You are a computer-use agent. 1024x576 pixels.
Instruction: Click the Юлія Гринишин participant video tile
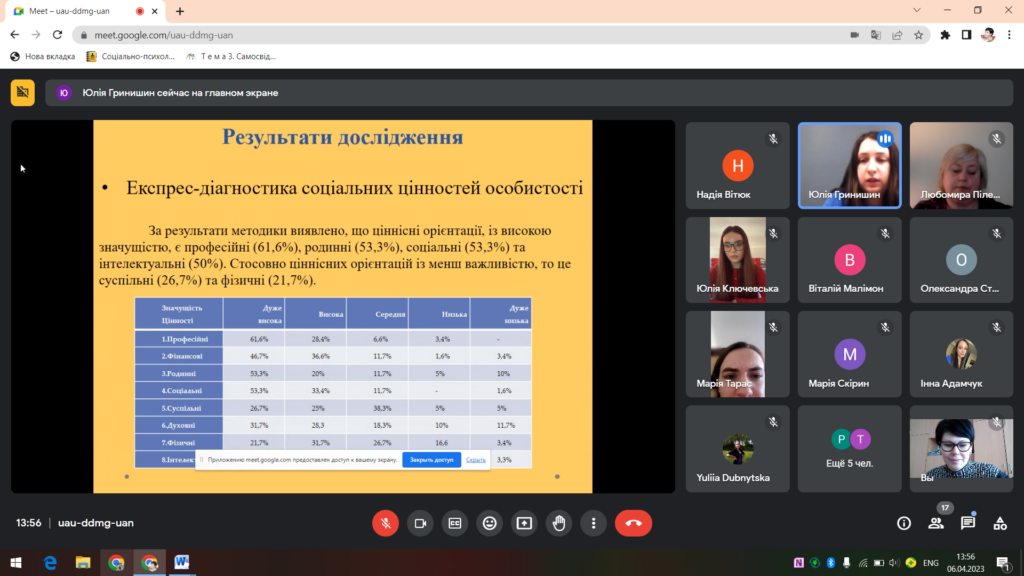pos(849,165)
